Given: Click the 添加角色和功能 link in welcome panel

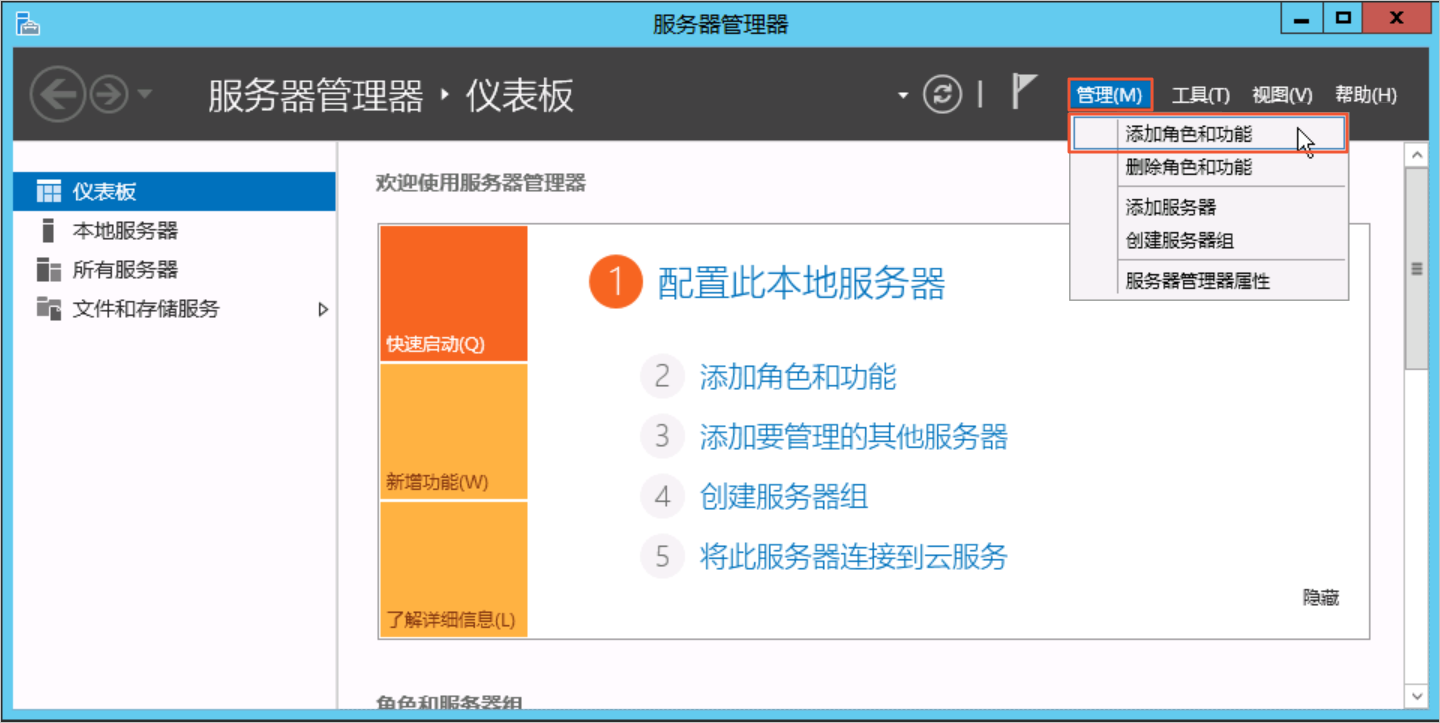Looking at the screenshot, I should (798, 377).
